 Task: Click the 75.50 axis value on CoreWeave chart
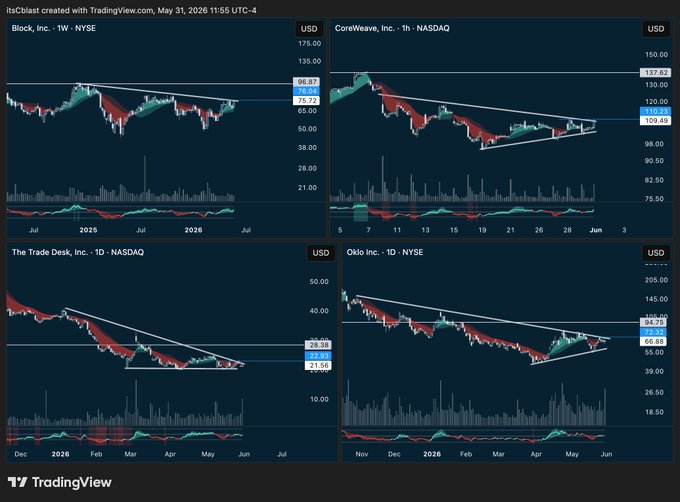coord(654,199)
